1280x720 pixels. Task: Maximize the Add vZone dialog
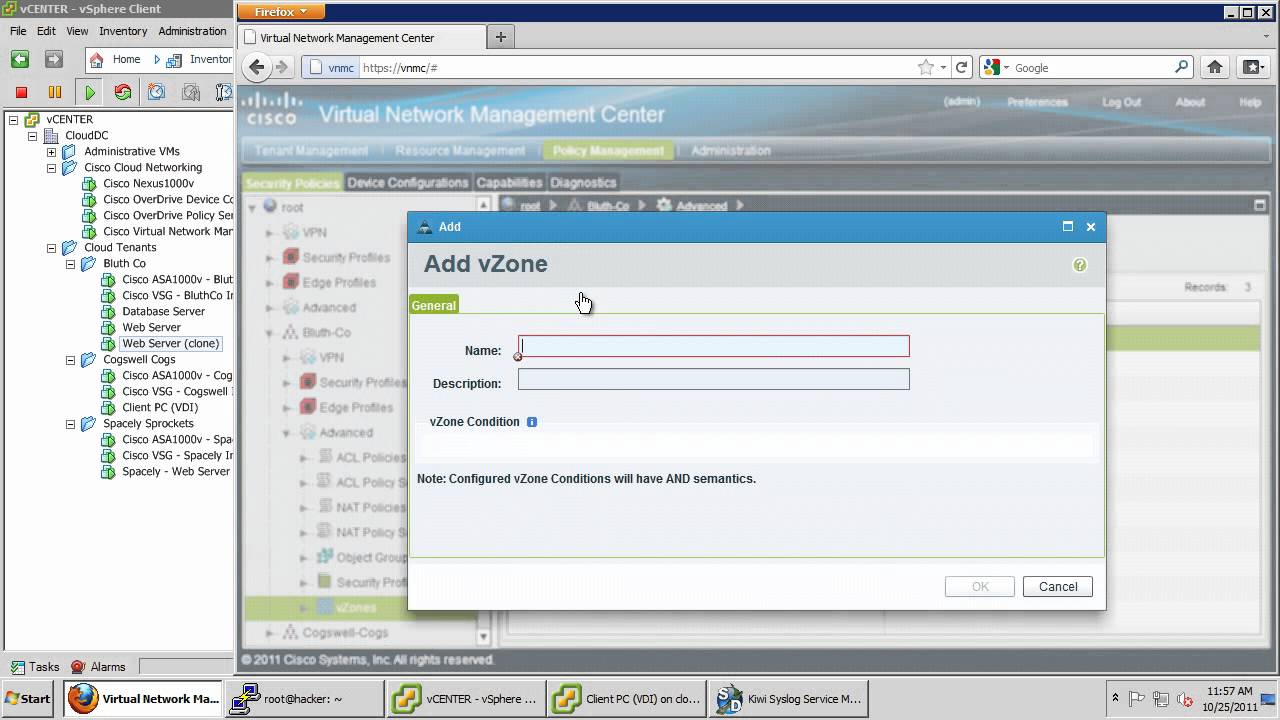pyautogui.click(x=1067, y=227)
